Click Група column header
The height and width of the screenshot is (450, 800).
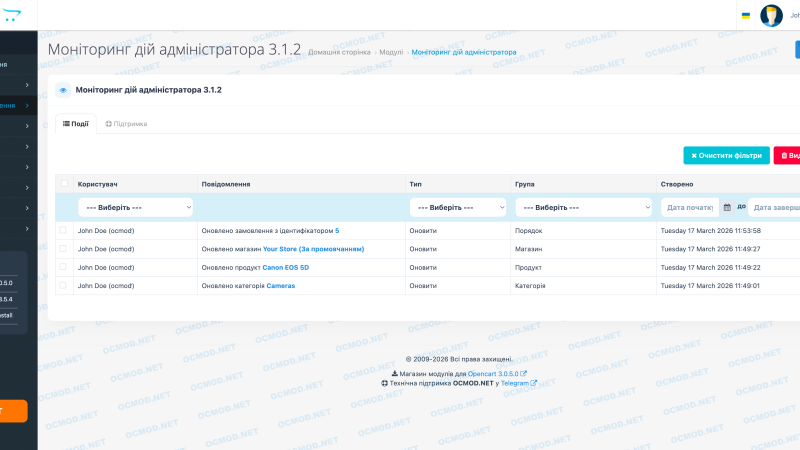click(x=524, y=184)
